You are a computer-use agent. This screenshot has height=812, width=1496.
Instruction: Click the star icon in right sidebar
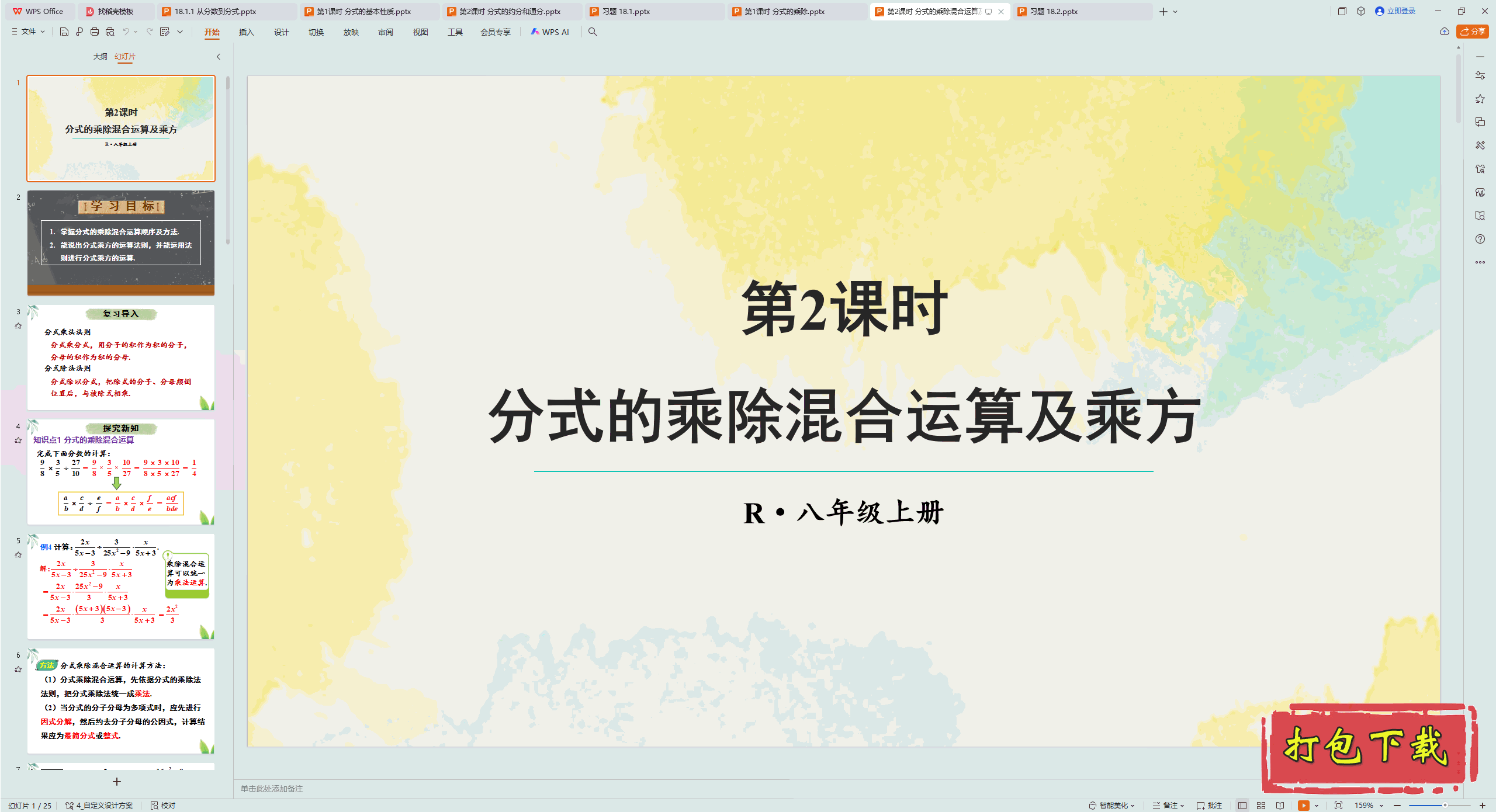tap(1480, 99)
